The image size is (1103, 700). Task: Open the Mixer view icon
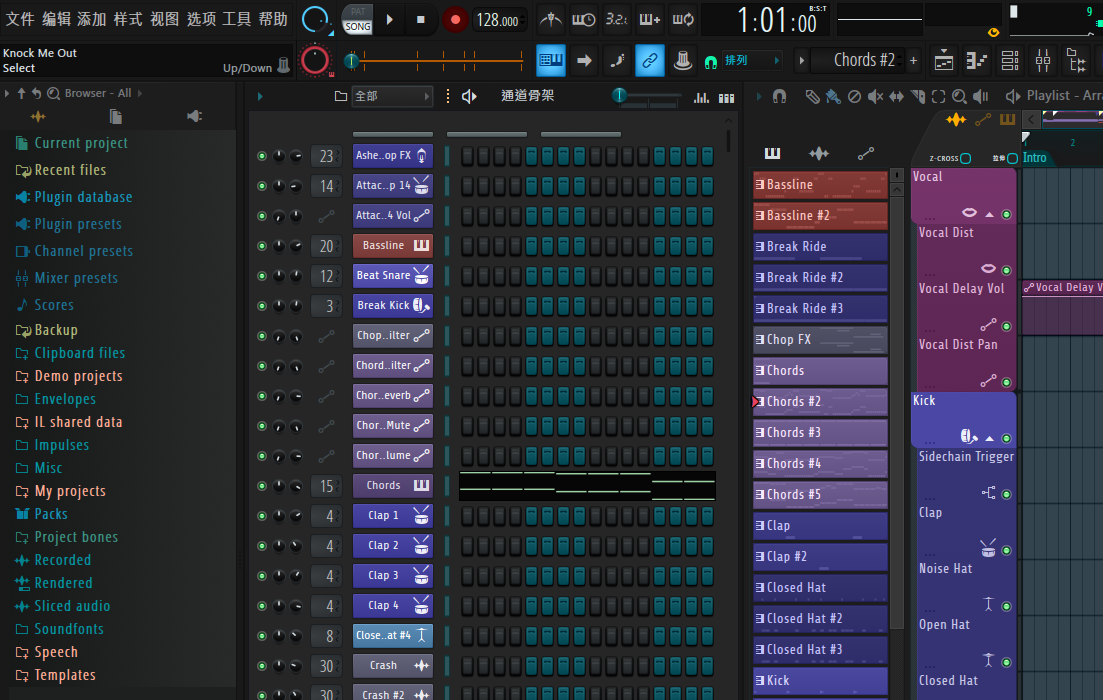coord(1043,61)
